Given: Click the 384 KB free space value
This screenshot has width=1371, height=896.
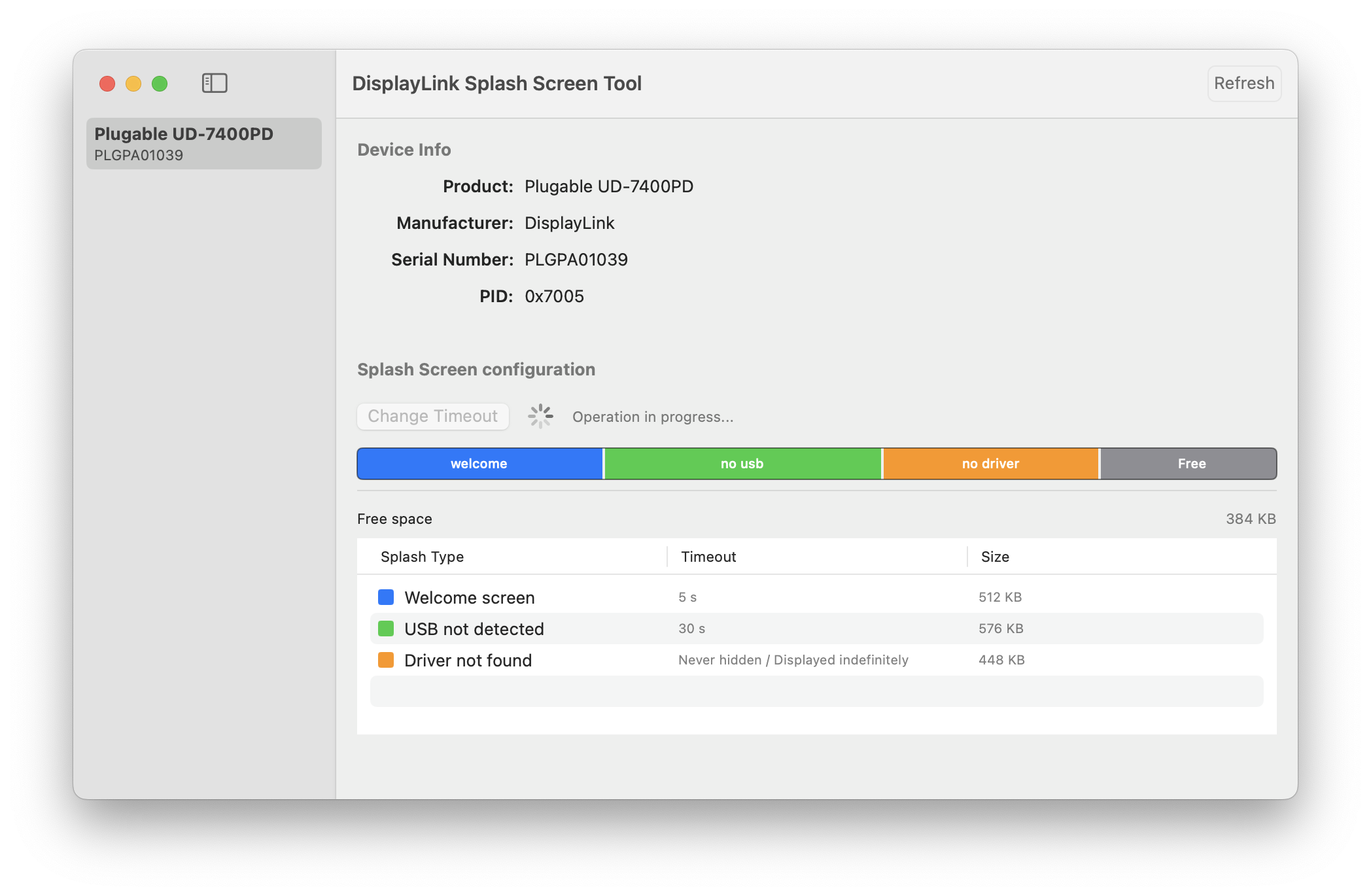Looking at the screenshot, I should [x=1251, y=519].
